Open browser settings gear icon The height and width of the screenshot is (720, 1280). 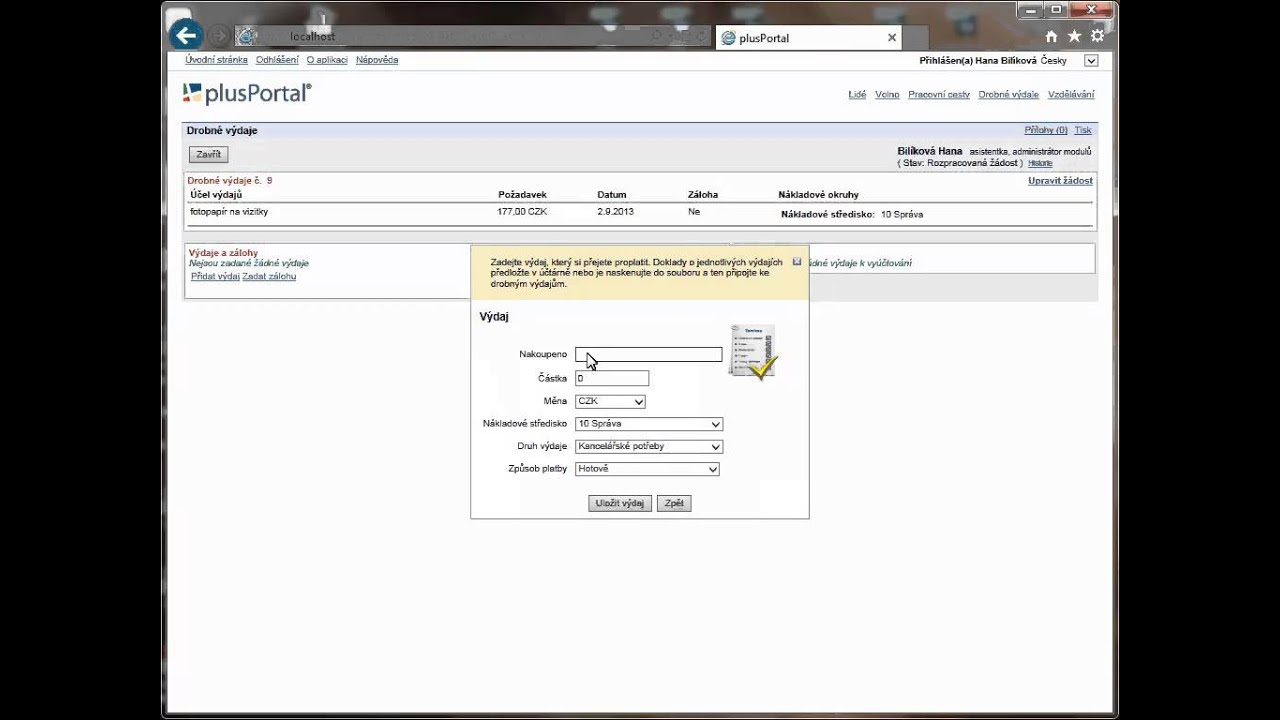1097,36
